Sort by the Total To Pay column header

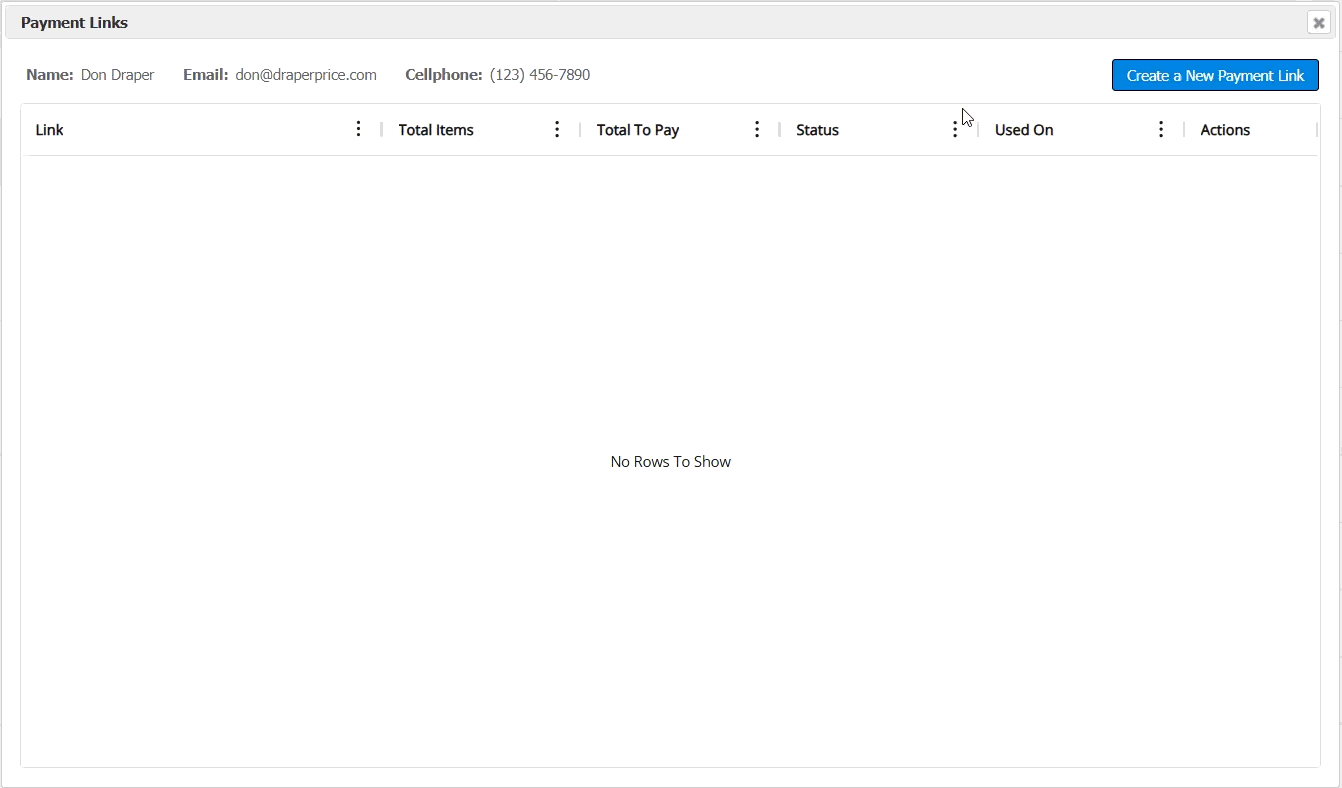click(x=638, y=130)
